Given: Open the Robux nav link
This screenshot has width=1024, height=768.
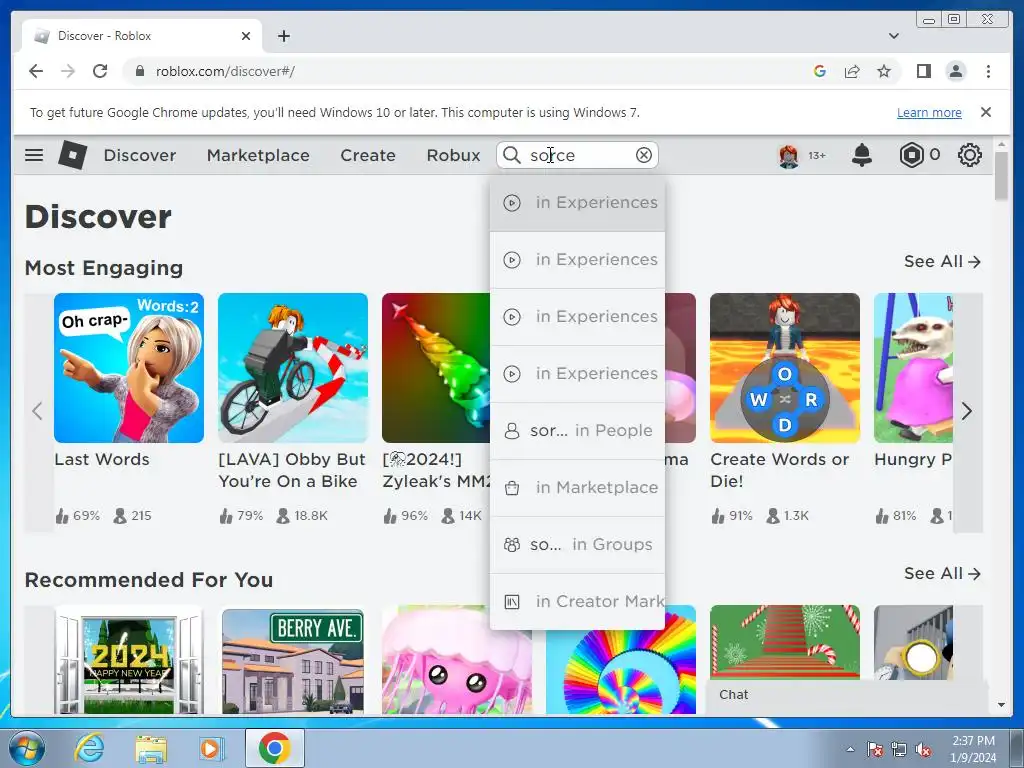Looking at the screenshot, I should click(x=453, y=155).
